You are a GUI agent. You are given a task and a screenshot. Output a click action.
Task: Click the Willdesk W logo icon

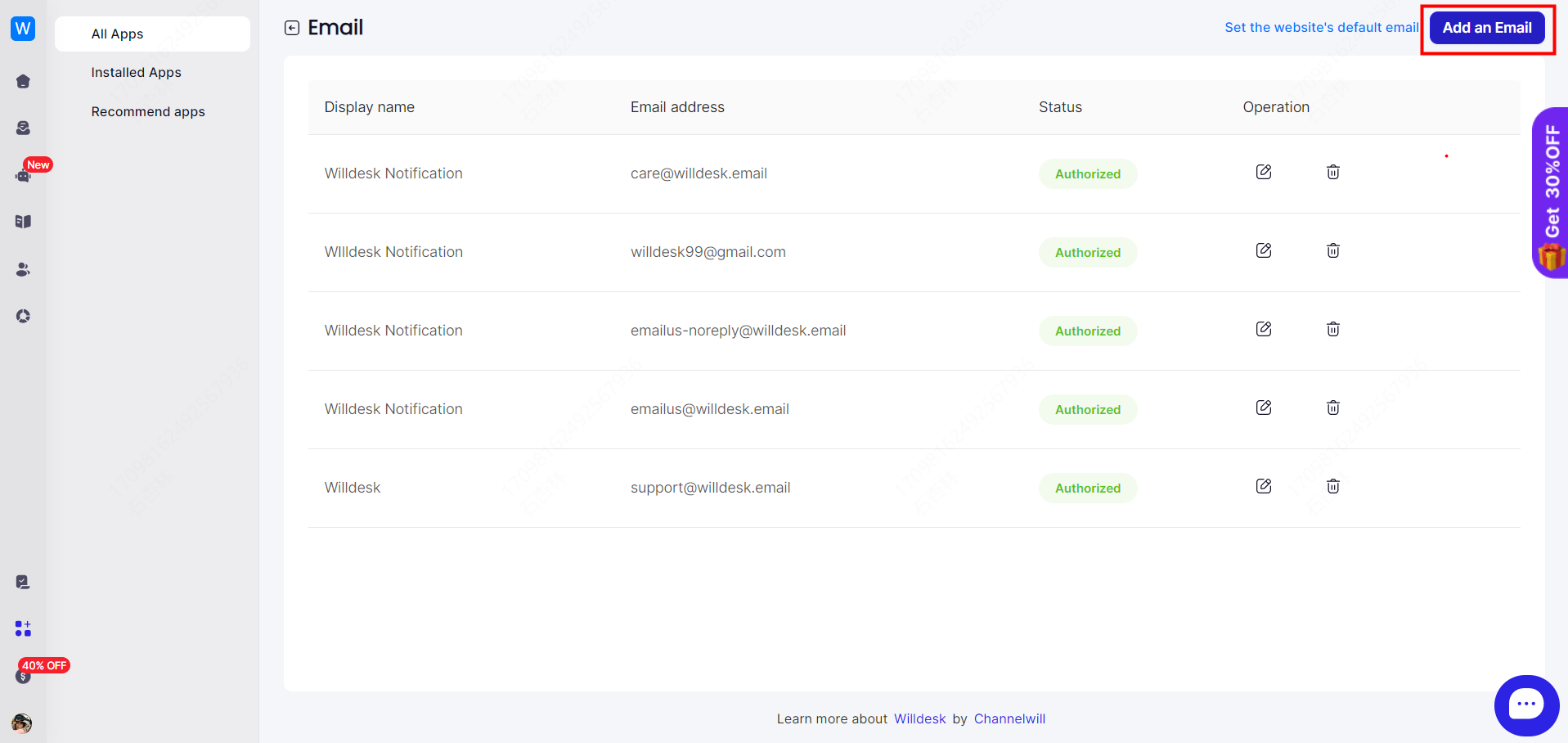pos(23,28)
